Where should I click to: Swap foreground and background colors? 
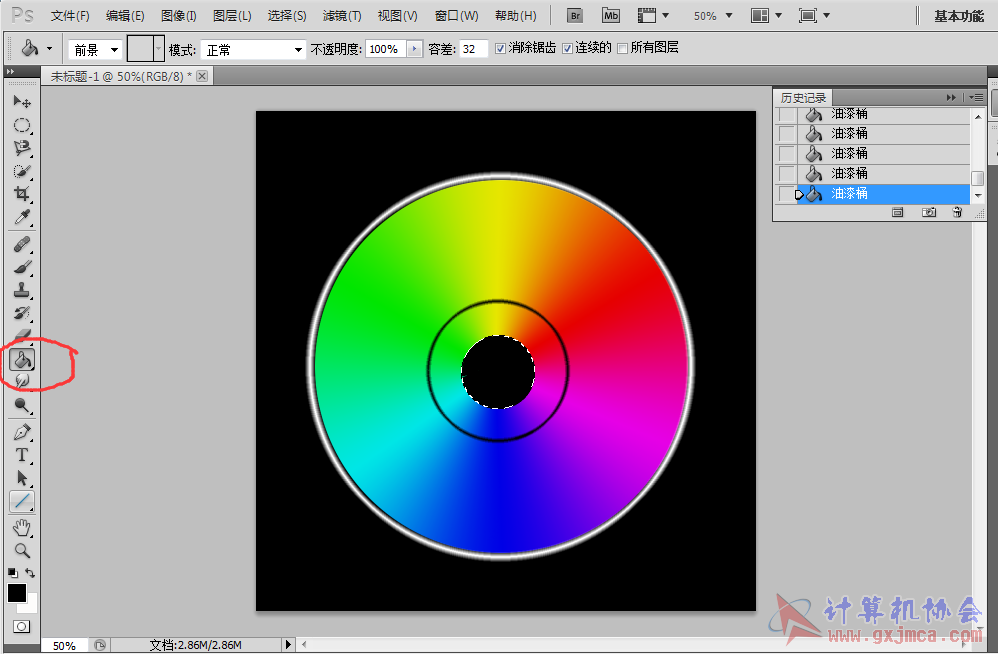point(30,573)
